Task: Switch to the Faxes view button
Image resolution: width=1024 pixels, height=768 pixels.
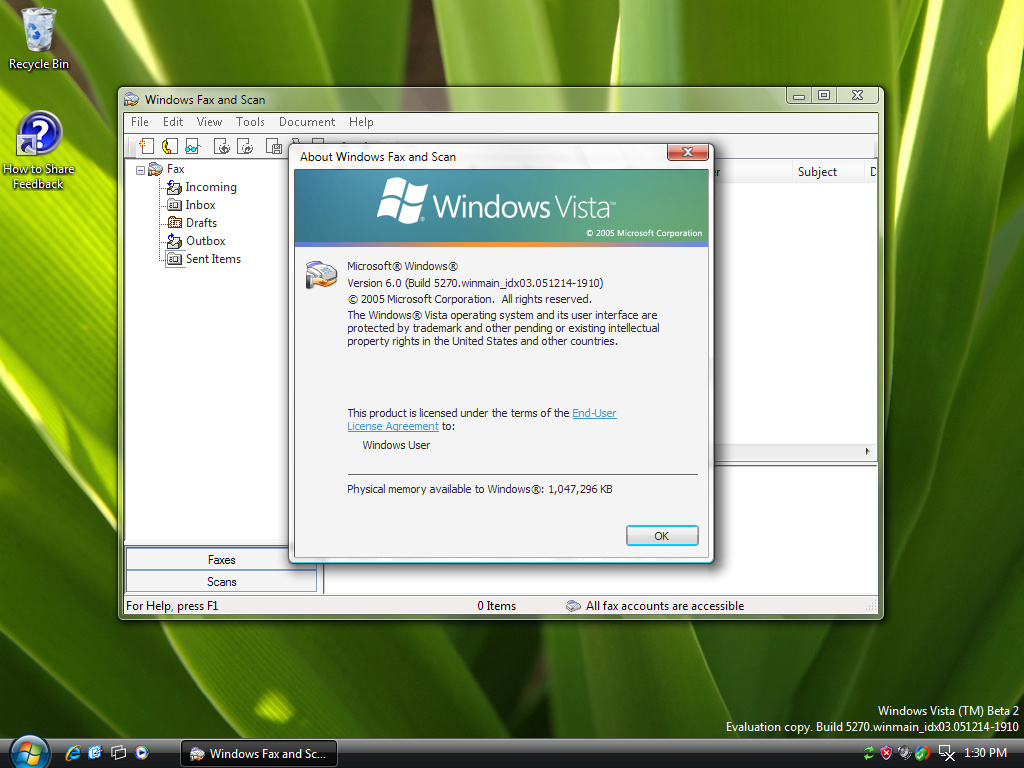Action: click(221, 560)
